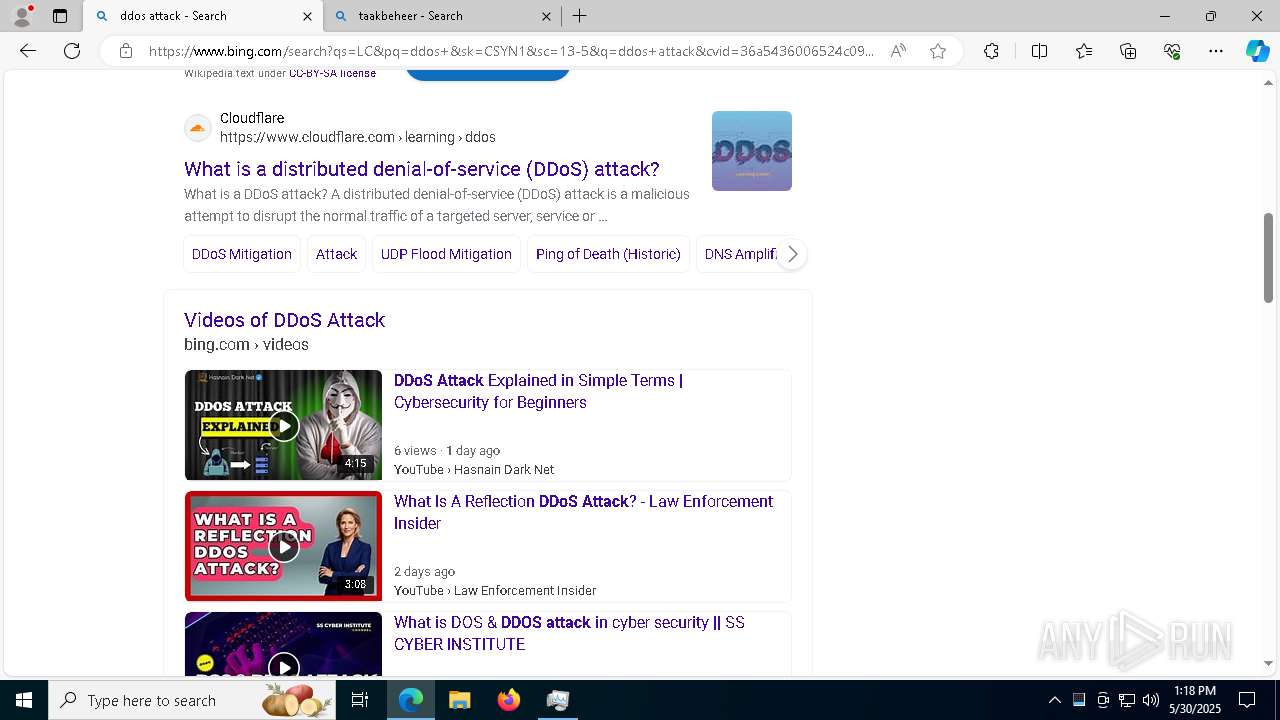The height and width of the screenshot is (720, 1280).
Task: Click the page vertical scrollbar thumb
Action: click(x=1268, y=257)
